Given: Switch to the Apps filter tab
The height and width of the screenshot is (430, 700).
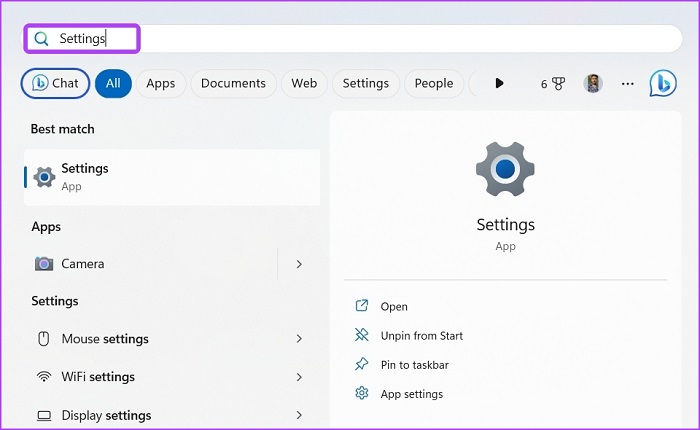Looking at the screenshot, I should point(161,83).
